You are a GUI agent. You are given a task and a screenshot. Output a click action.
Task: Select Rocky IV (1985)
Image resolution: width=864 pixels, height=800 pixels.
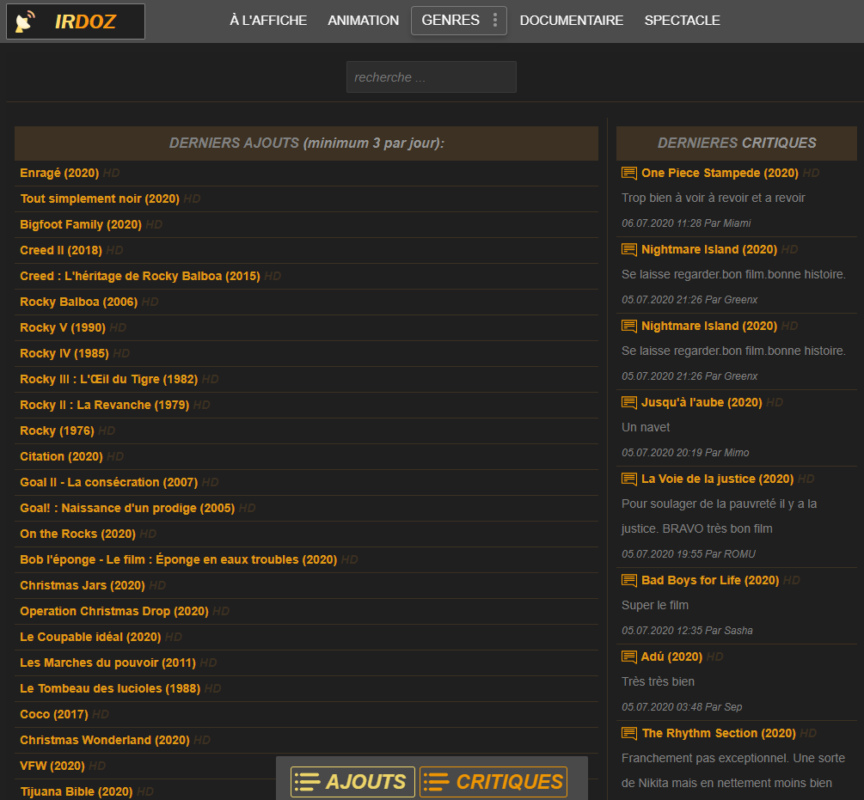64,354
